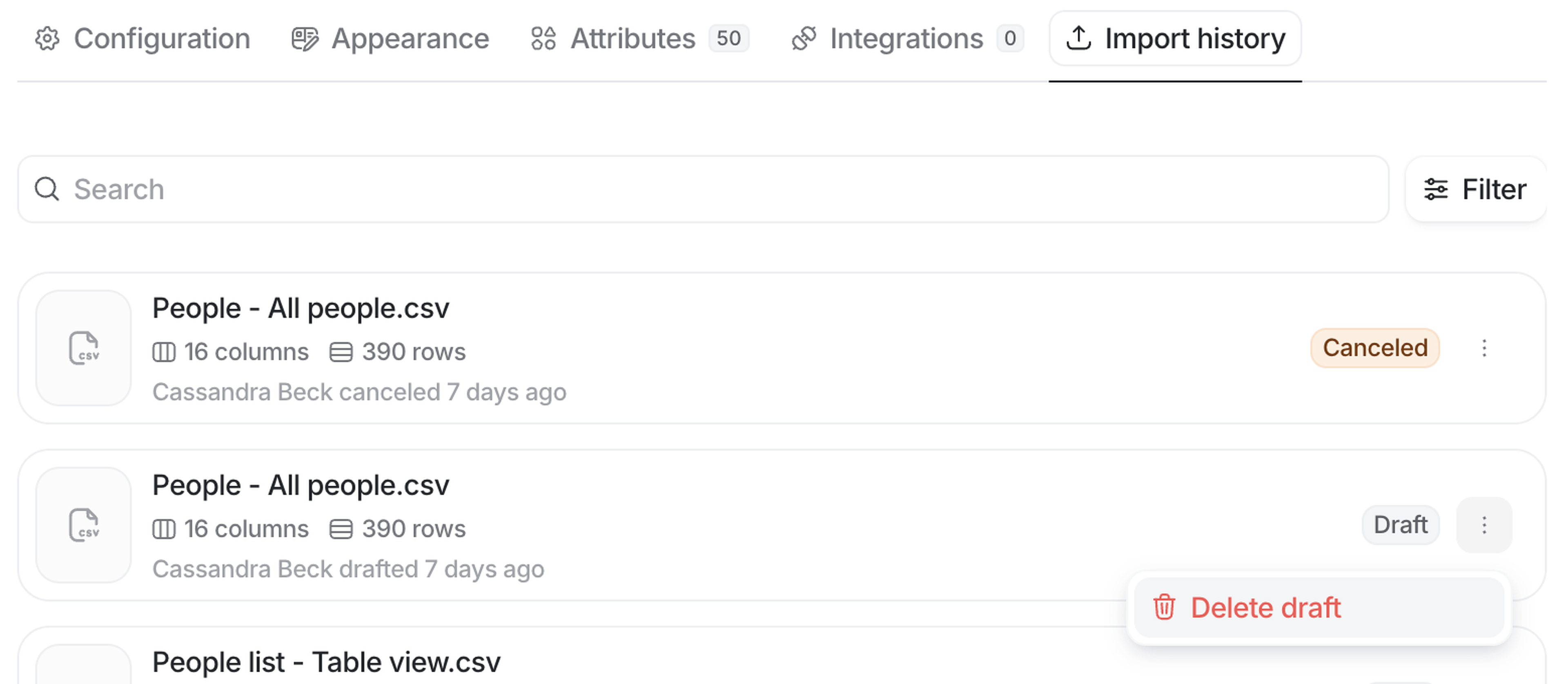Click the CSV file icon of canceled import

click(x=84, y=348)
